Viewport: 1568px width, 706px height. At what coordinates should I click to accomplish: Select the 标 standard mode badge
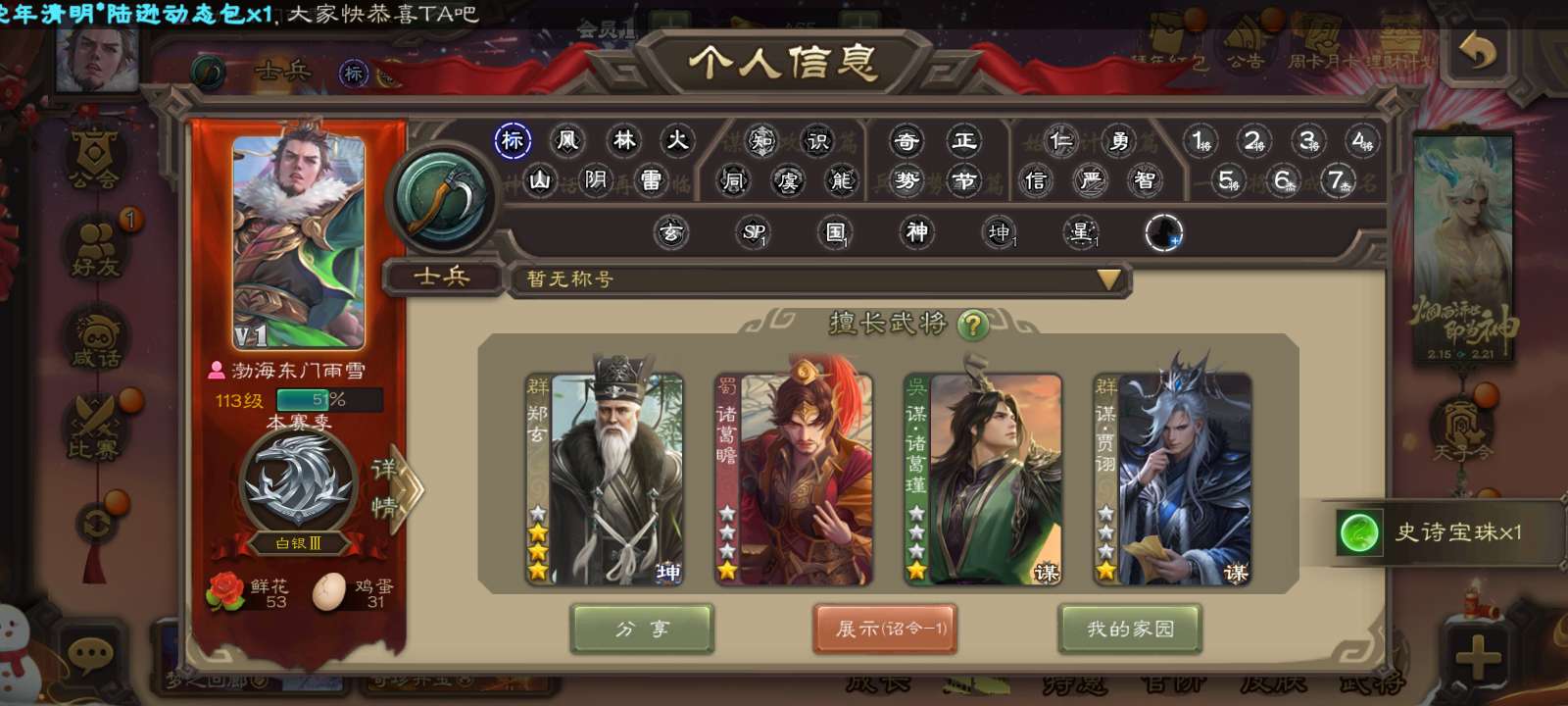tap(513, 140)
